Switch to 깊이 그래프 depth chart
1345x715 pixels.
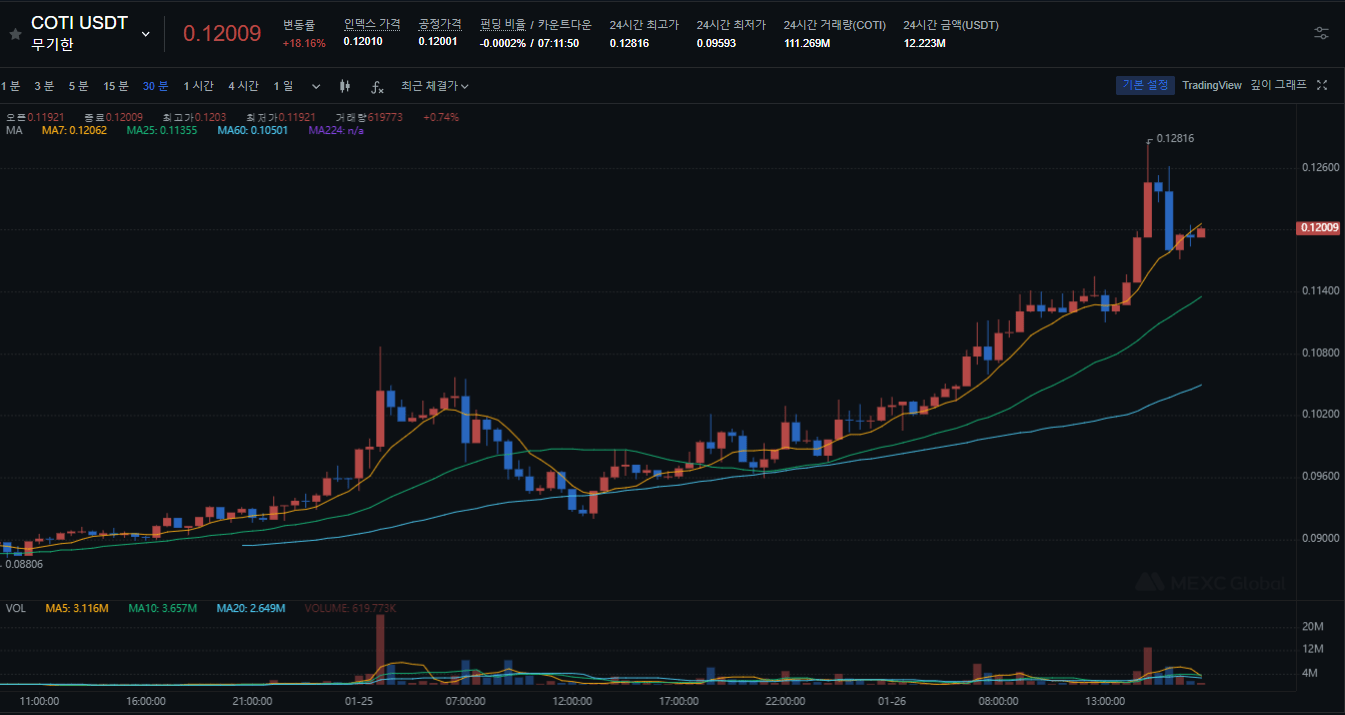[1278, 85]
